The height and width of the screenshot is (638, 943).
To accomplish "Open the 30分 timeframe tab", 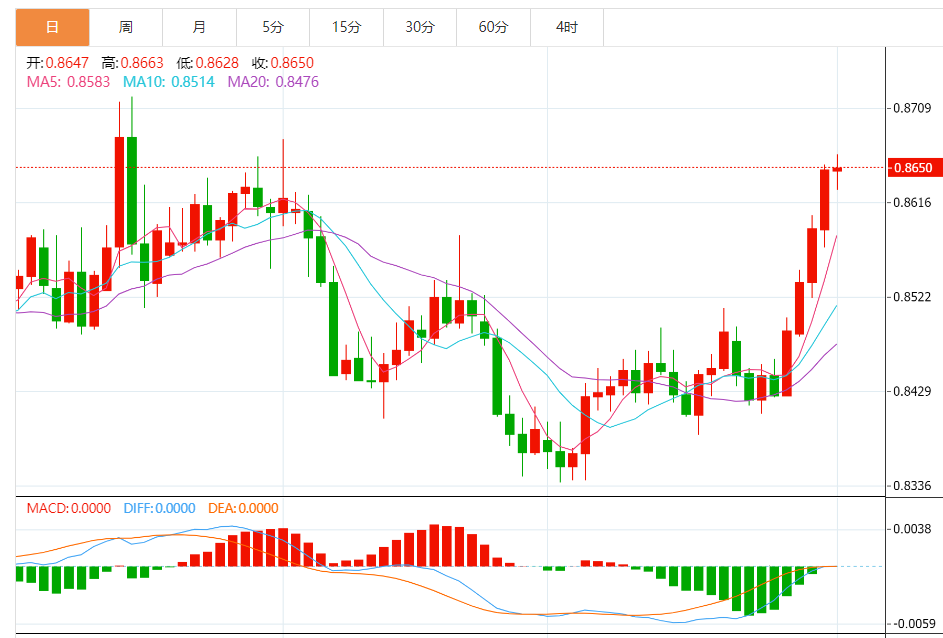I will (420, 27).
